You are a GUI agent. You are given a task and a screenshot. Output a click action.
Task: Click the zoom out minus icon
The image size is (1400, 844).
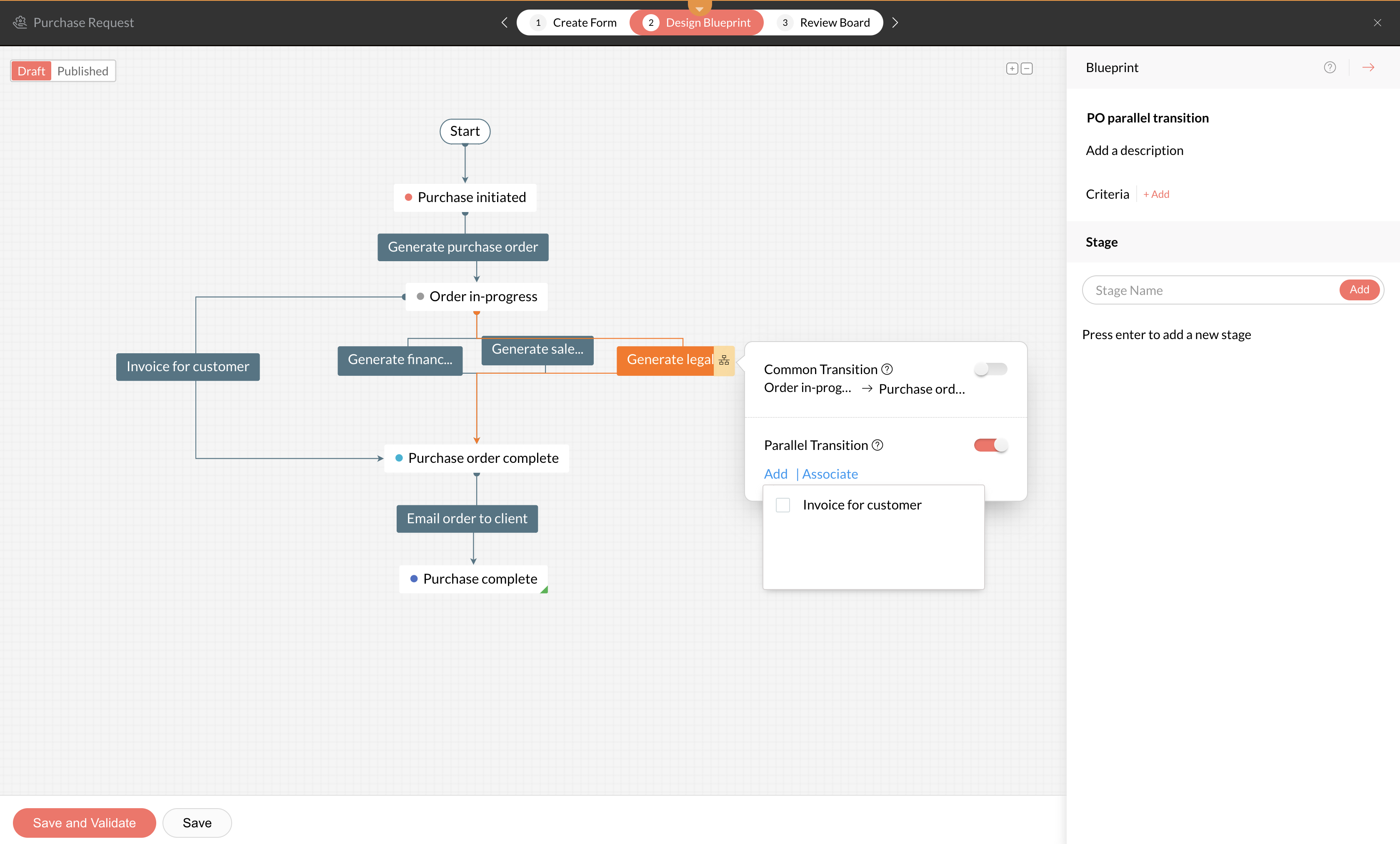[x=1027, y=69]
